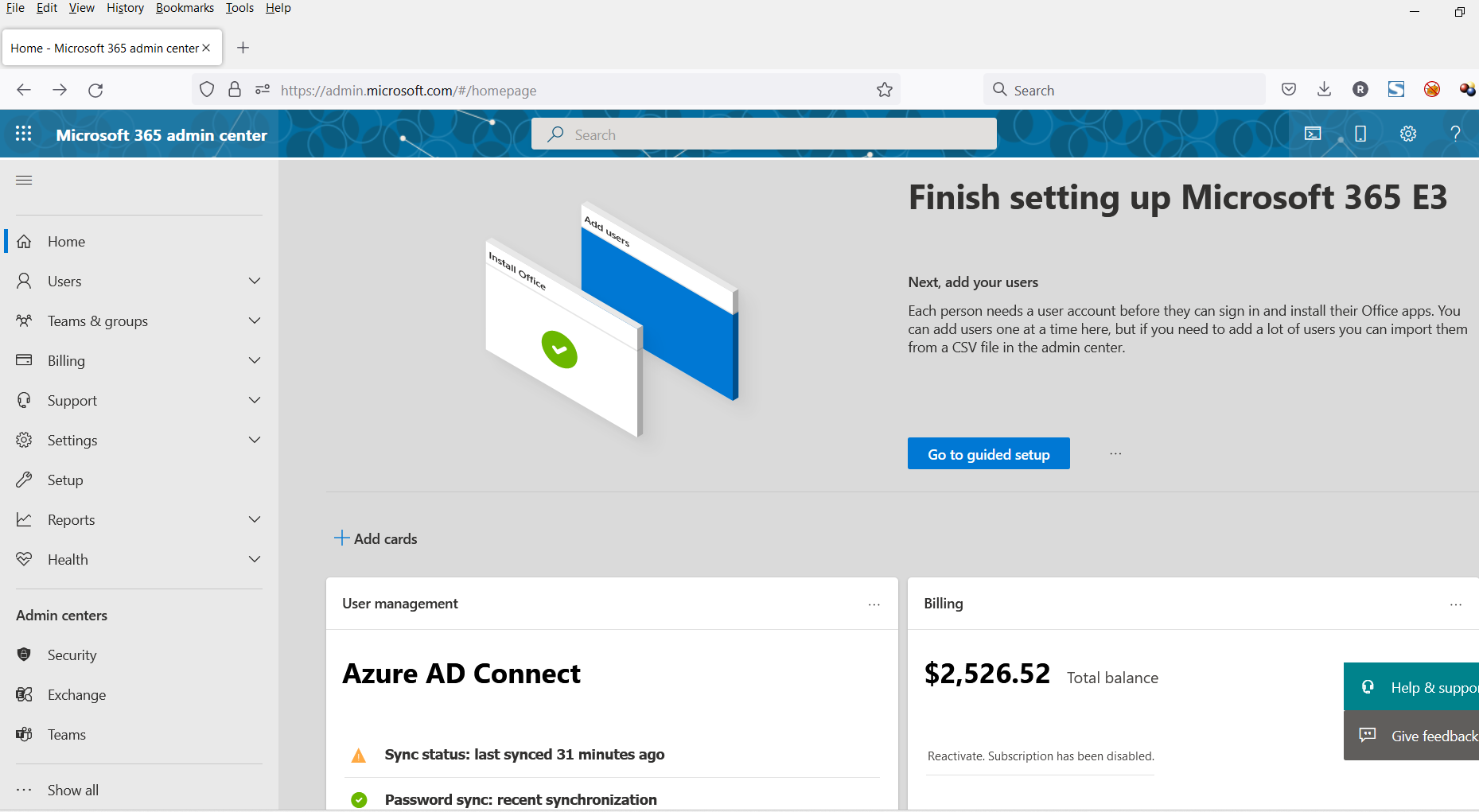Click the Home house icon in sidebar
The width and height of the screenshot is (1479, 812).
[24, 241]
